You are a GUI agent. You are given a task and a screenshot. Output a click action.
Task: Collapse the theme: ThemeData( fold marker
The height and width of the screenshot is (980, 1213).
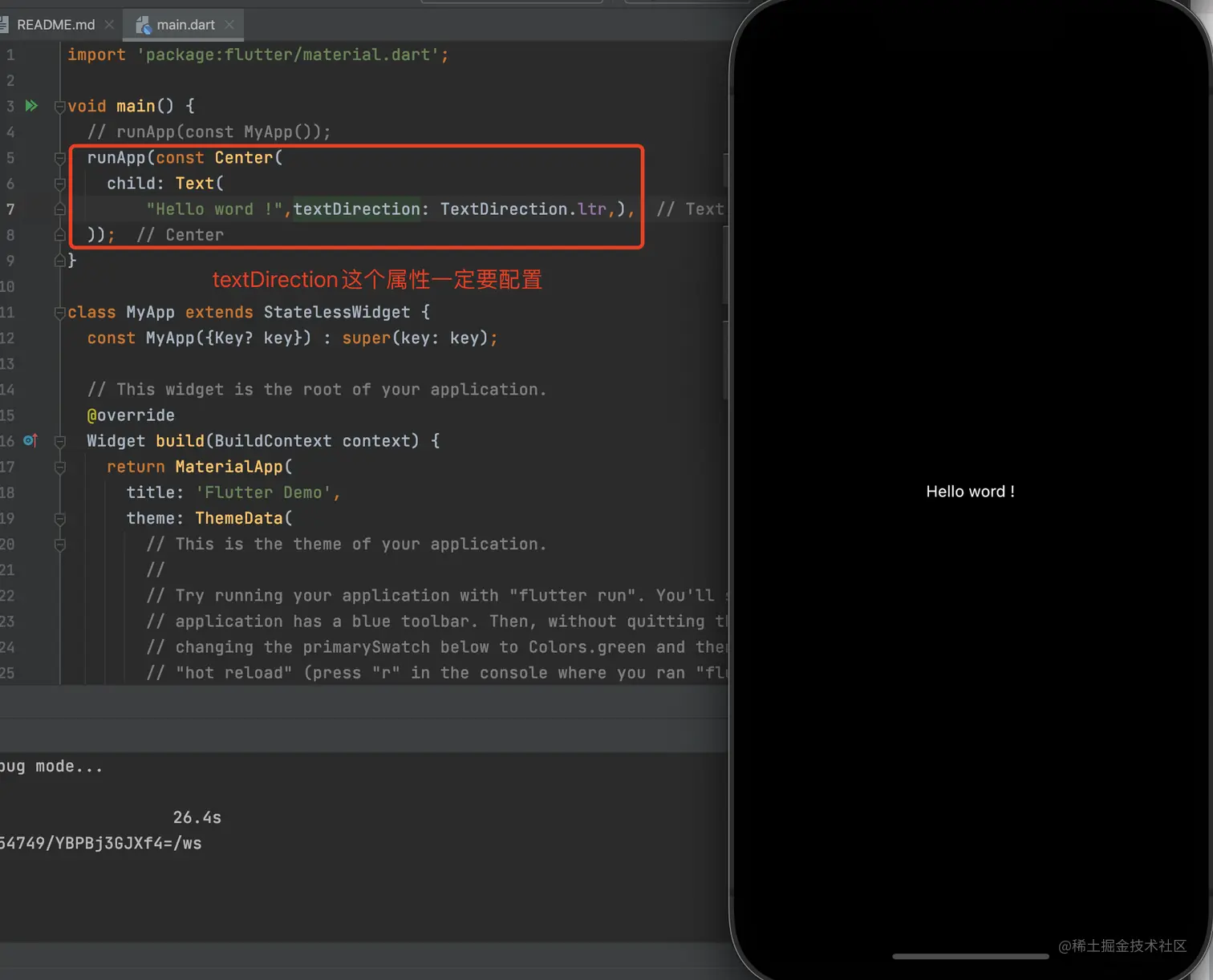(x=59, y=519)
